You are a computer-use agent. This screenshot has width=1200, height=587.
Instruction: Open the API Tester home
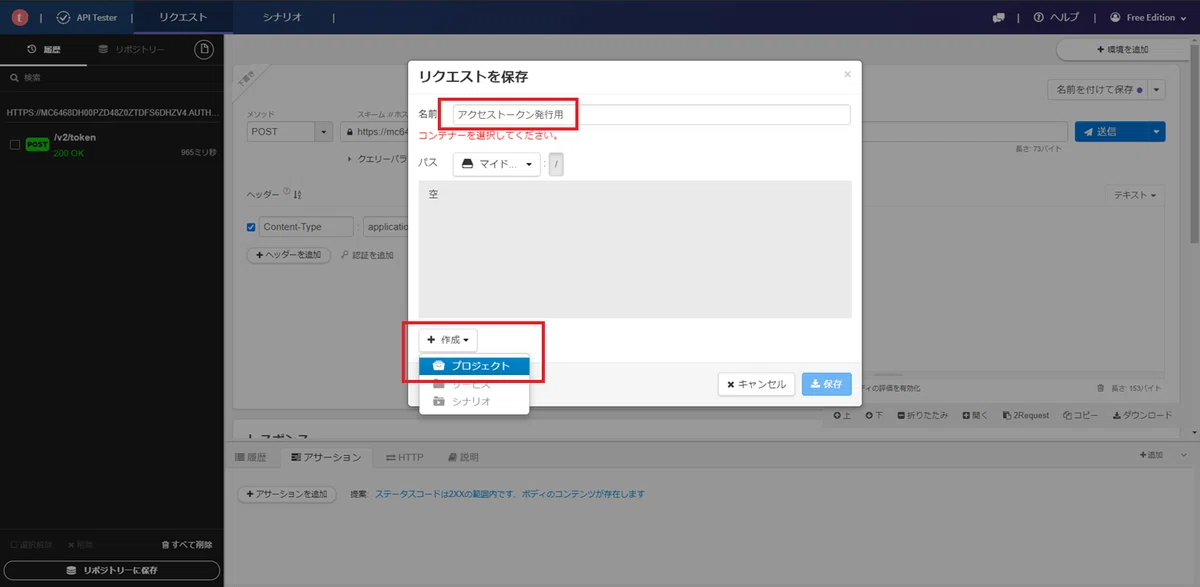click(88, 17)
